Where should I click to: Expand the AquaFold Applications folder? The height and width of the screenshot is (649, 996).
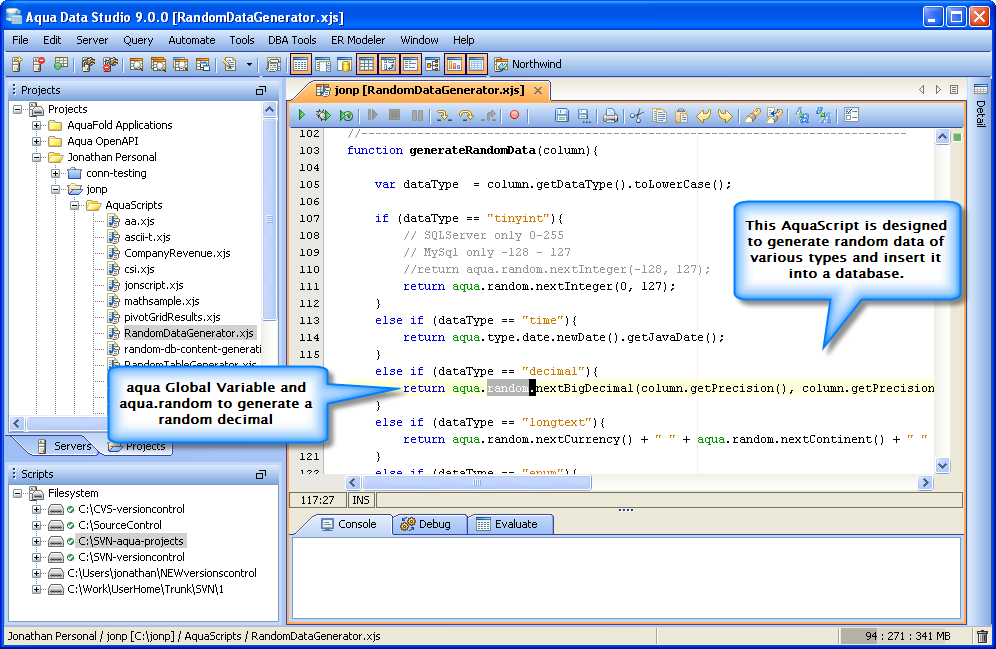[37, 125]
